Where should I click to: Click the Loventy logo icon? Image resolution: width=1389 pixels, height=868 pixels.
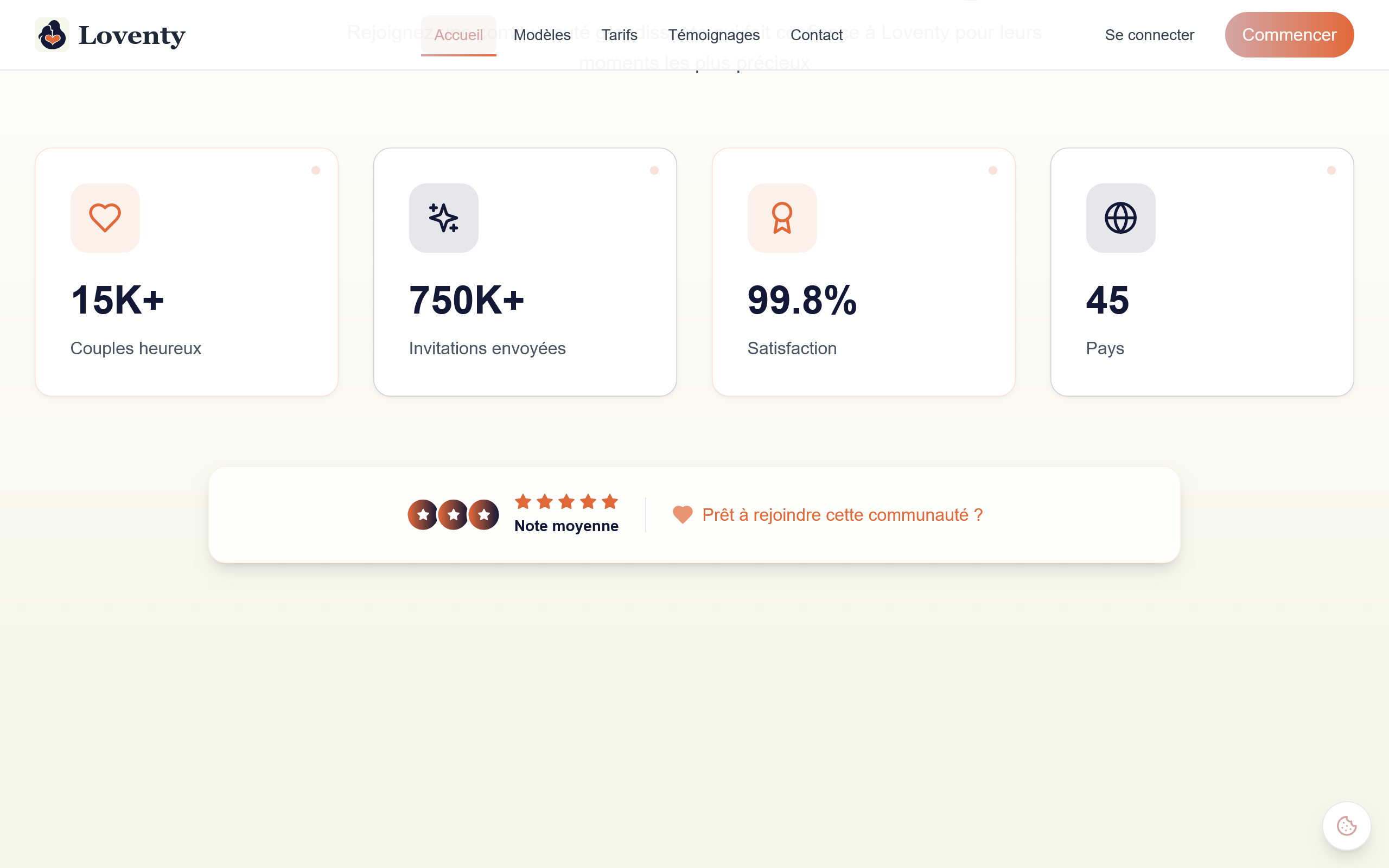pos(52,35)
